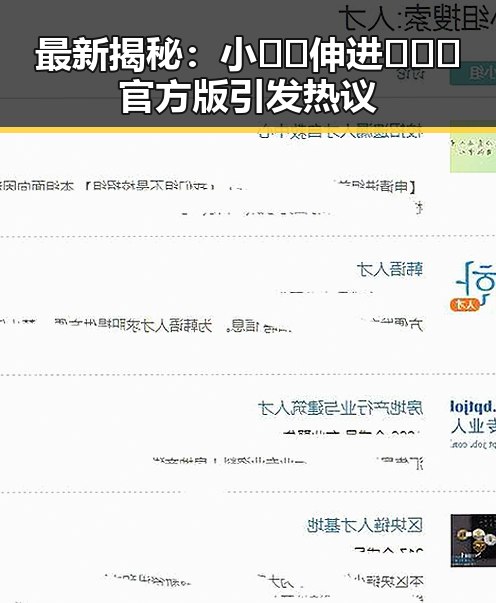Open the green group avatar thumbnail

pyautogui.click(x=473, y=147)
